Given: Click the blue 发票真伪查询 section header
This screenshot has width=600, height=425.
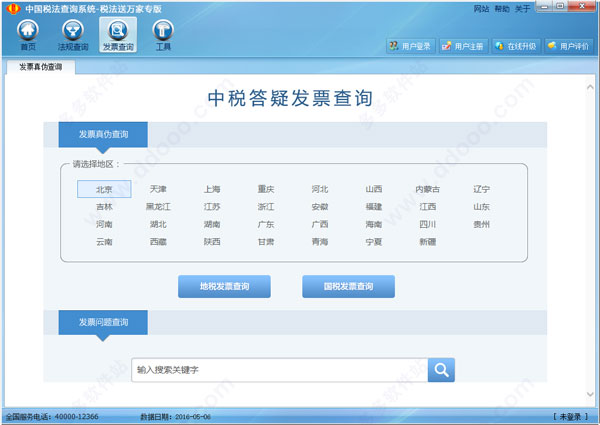Looking at the screenshot, I should (x=103, y=134).
